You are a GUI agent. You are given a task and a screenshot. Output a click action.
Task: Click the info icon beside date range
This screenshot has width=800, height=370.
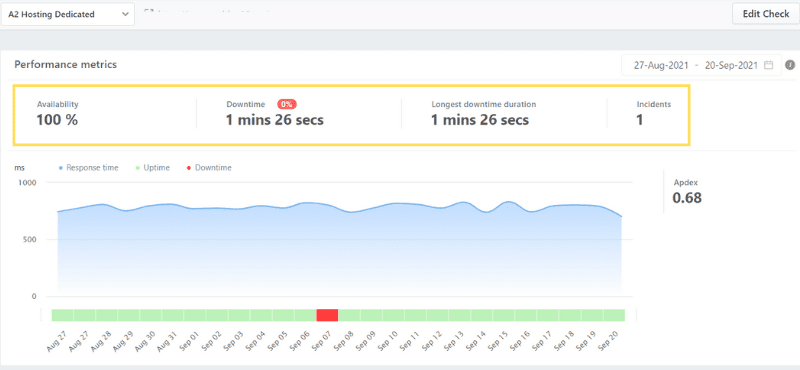point(790,65)
